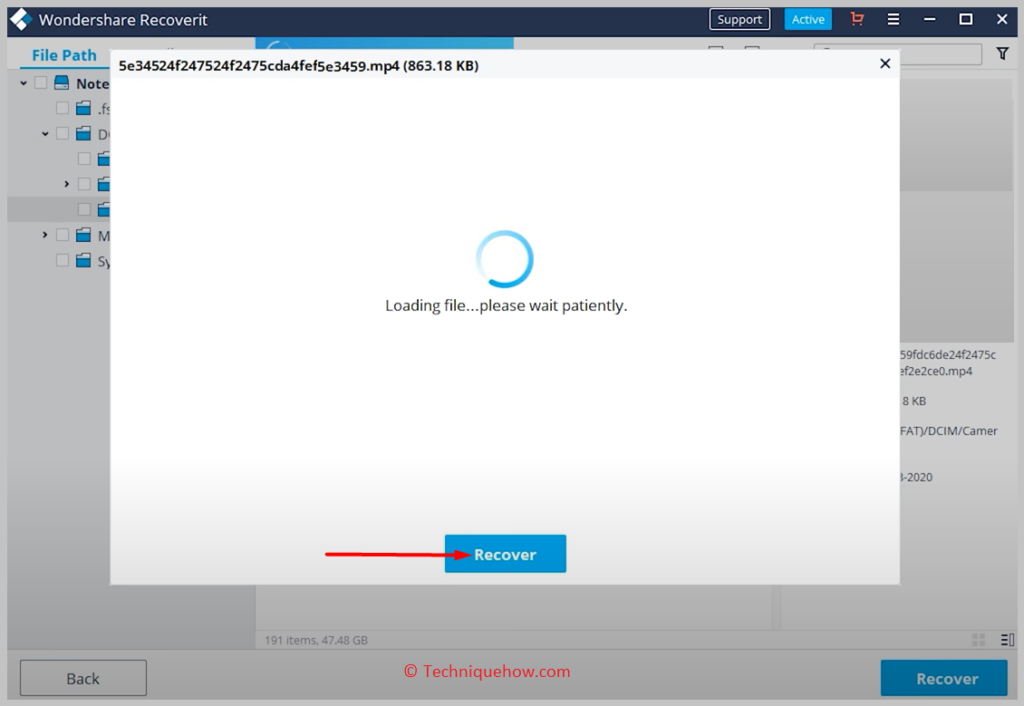Select the Note drive icon
Screen dimensions: 1024x706
pos(61,82)
